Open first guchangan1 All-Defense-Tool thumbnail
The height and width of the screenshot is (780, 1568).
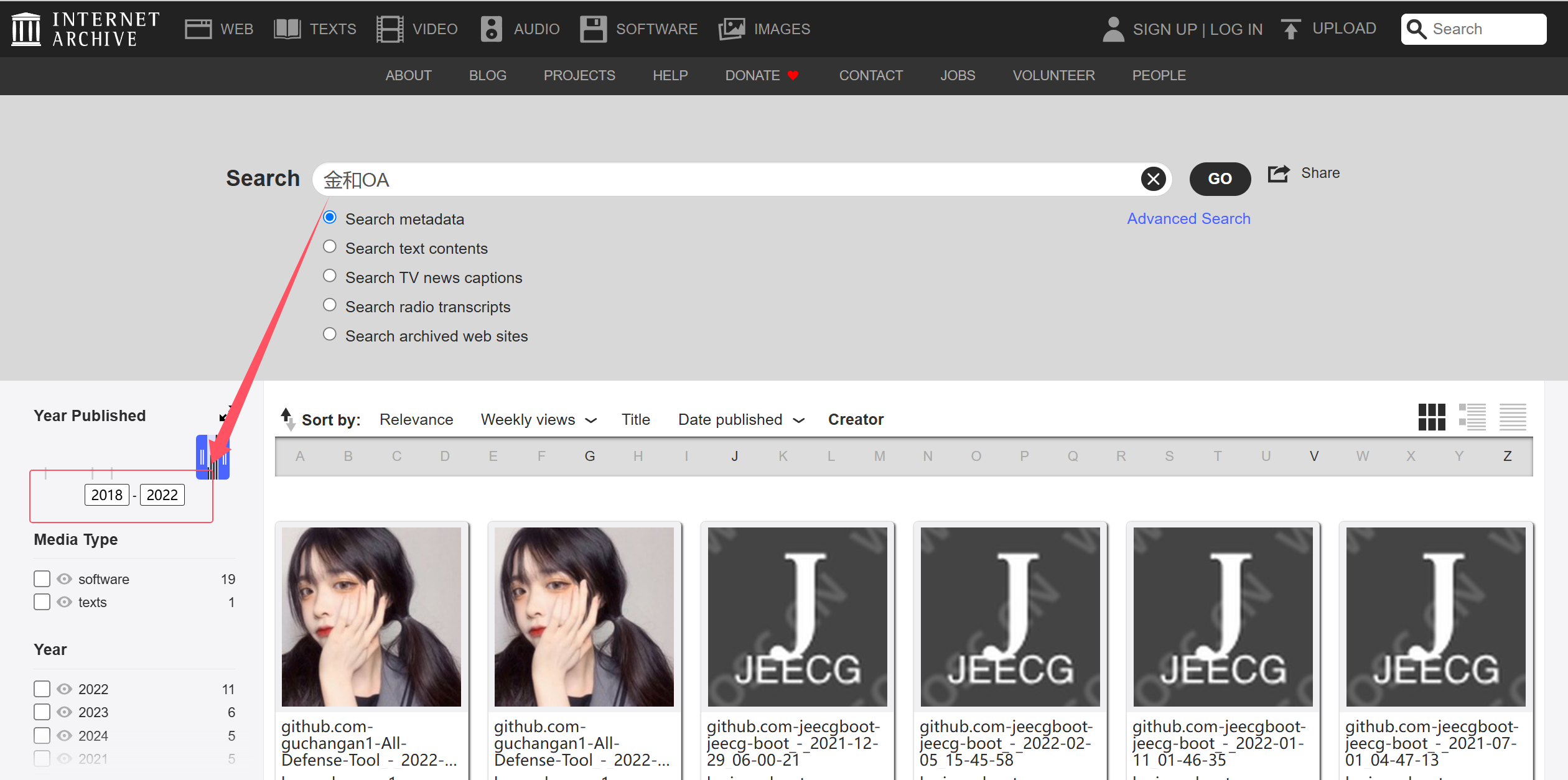tap(371, 616)
